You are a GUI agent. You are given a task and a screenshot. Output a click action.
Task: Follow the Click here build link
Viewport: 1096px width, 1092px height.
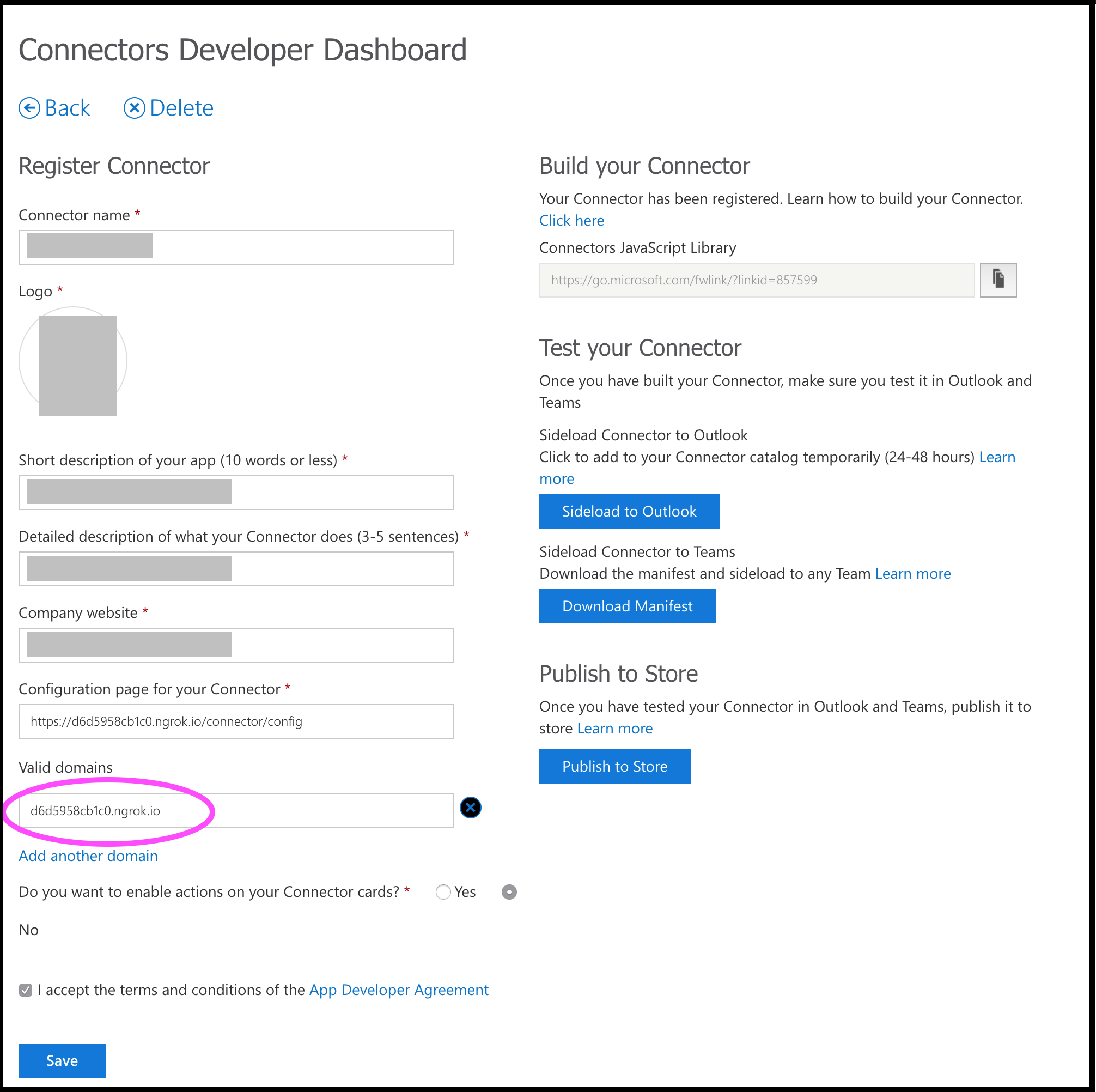tap(571, 220)
